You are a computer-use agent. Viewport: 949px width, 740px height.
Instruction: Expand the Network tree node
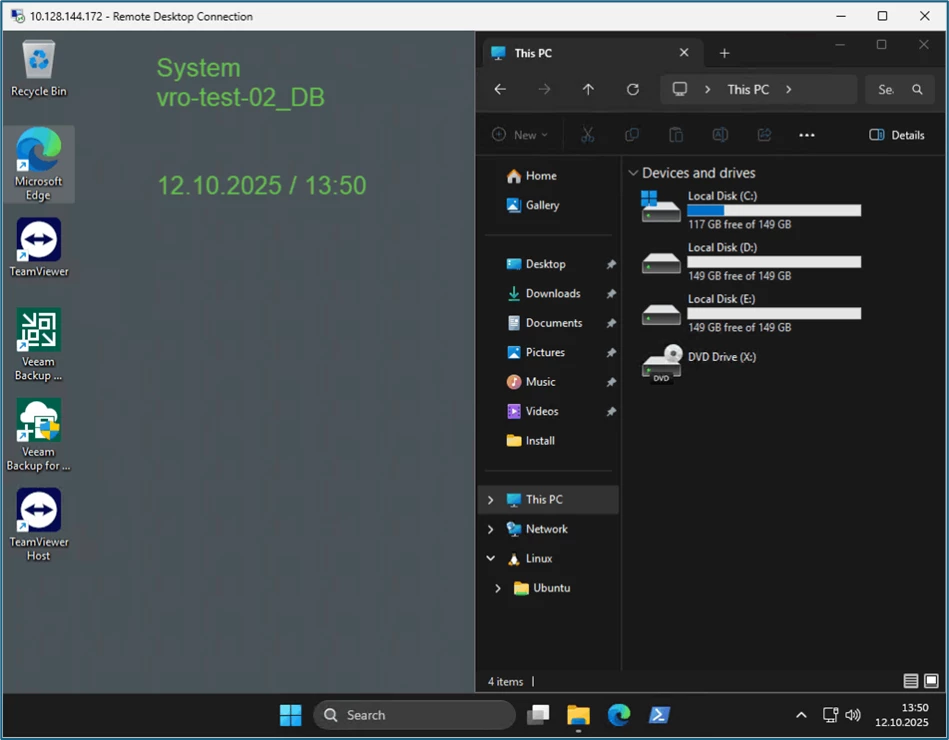[x=490, y=529]
